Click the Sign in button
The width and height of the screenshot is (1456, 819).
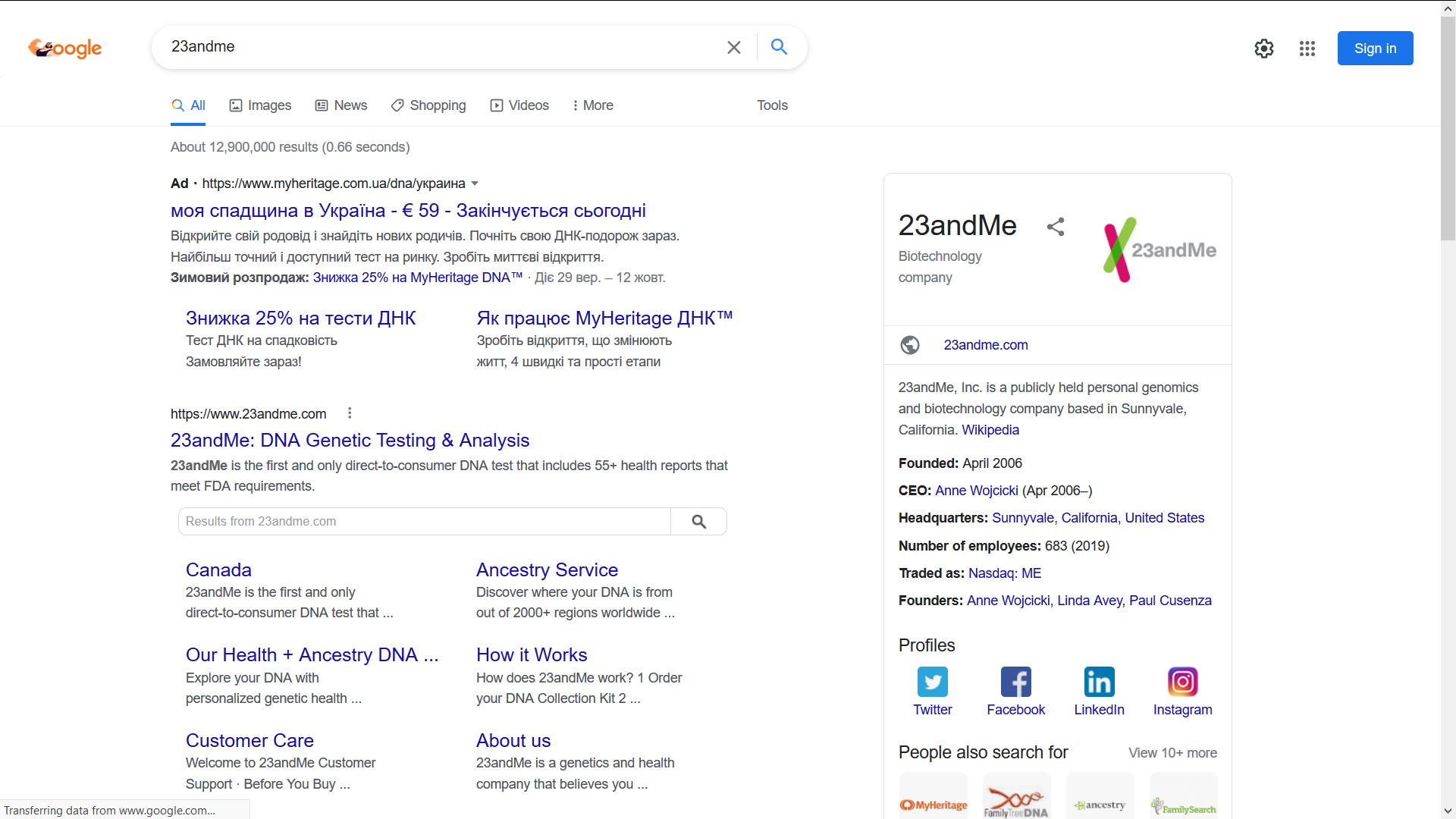click(x=1375, y=49)
